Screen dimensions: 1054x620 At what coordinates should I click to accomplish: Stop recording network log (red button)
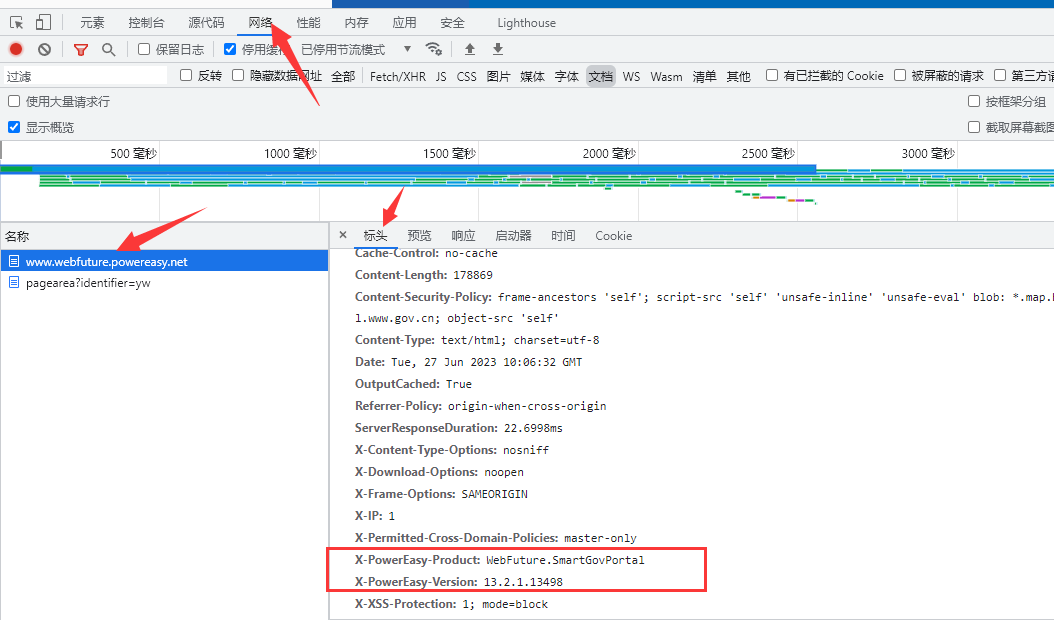coord(16,49)
